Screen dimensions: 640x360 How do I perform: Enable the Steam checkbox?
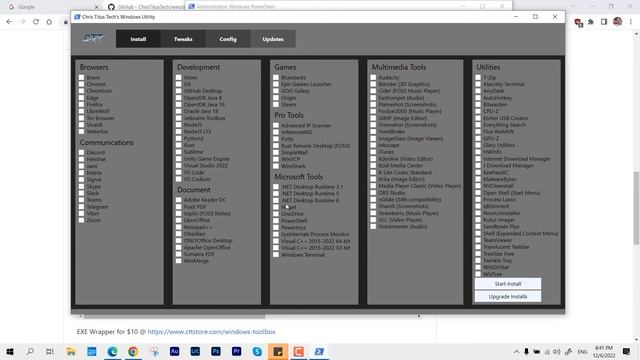tap(276, 104)
